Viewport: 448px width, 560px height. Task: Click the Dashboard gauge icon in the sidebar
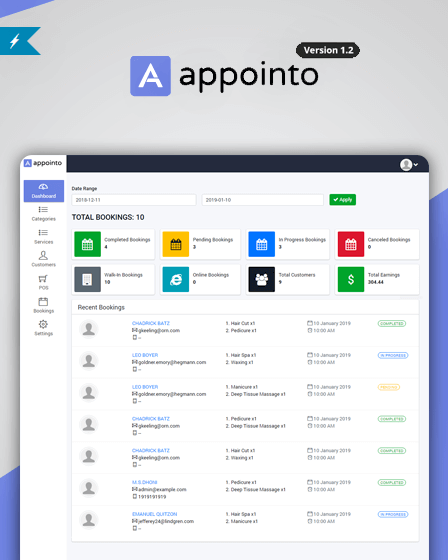[43, 187]
